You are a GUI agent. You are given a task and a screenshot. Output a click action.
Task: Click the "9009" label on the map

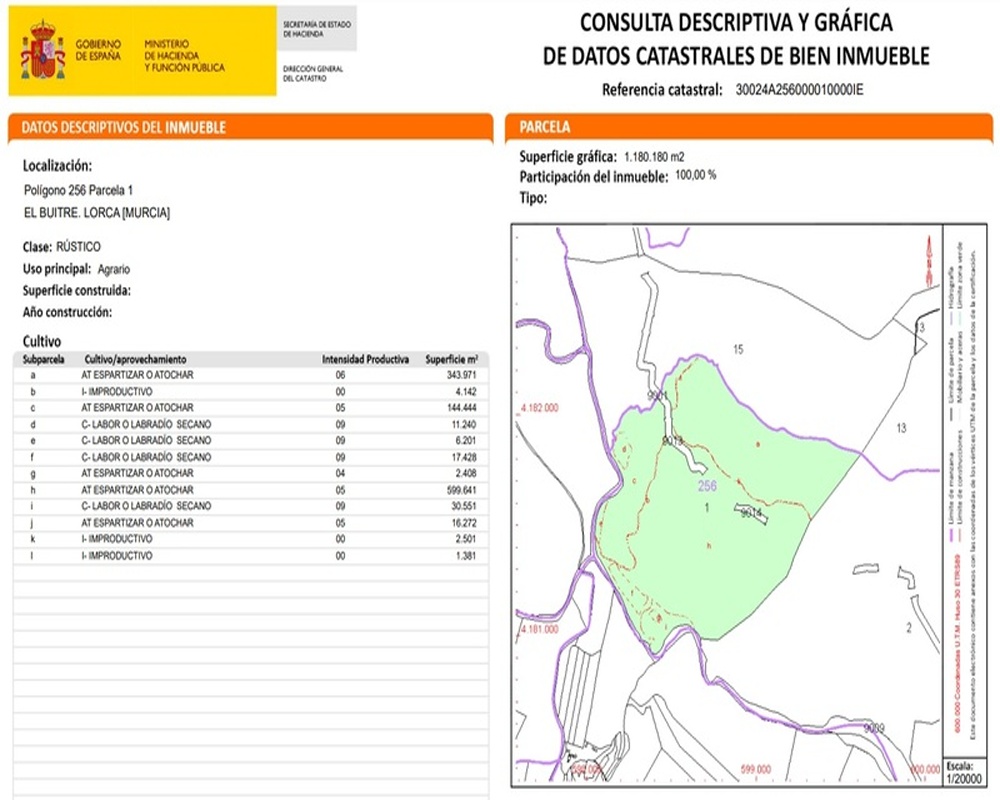point(874,728)
